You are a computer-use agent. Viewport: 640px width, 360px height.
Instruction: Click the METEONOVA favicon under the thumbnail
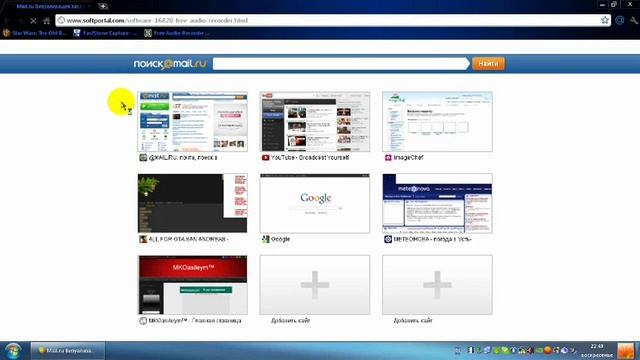(388, 239)
